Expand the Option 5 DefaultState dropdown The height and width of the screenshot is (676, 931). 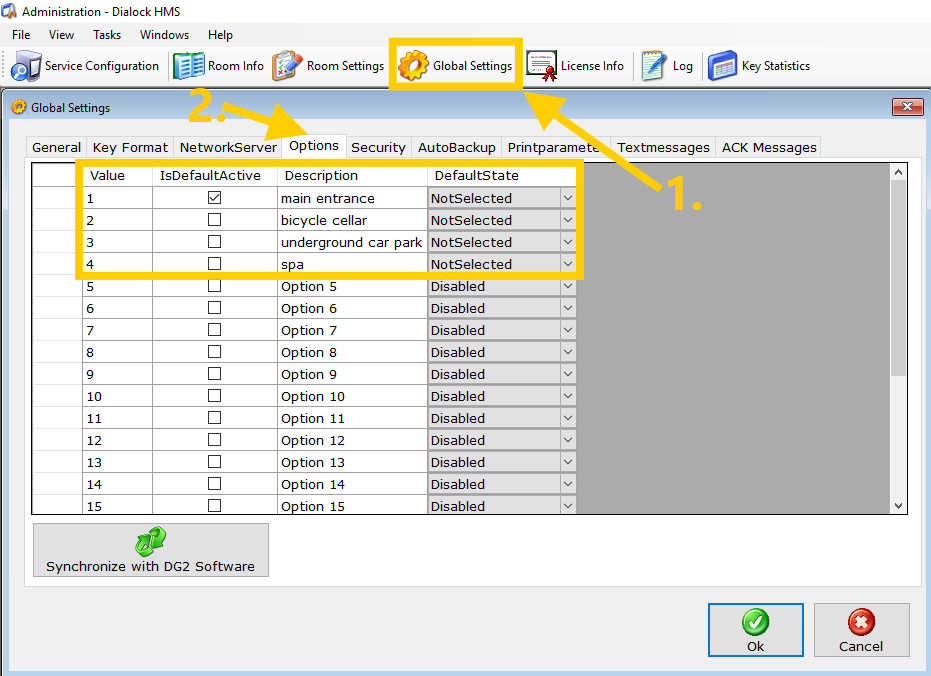[x=567, y=286]
